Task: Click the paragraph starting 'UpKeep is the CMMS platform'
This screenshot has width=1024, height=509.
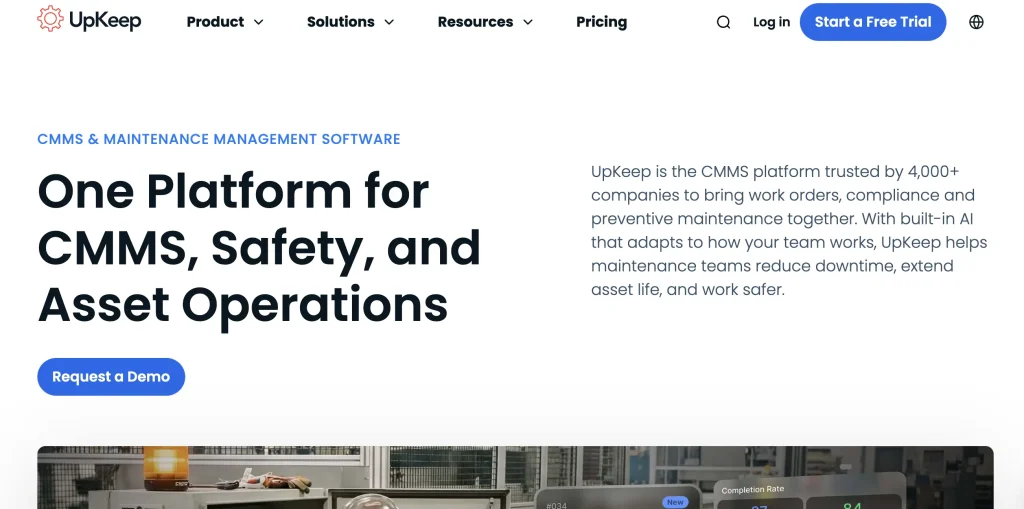Action: [x=789, y=231]
